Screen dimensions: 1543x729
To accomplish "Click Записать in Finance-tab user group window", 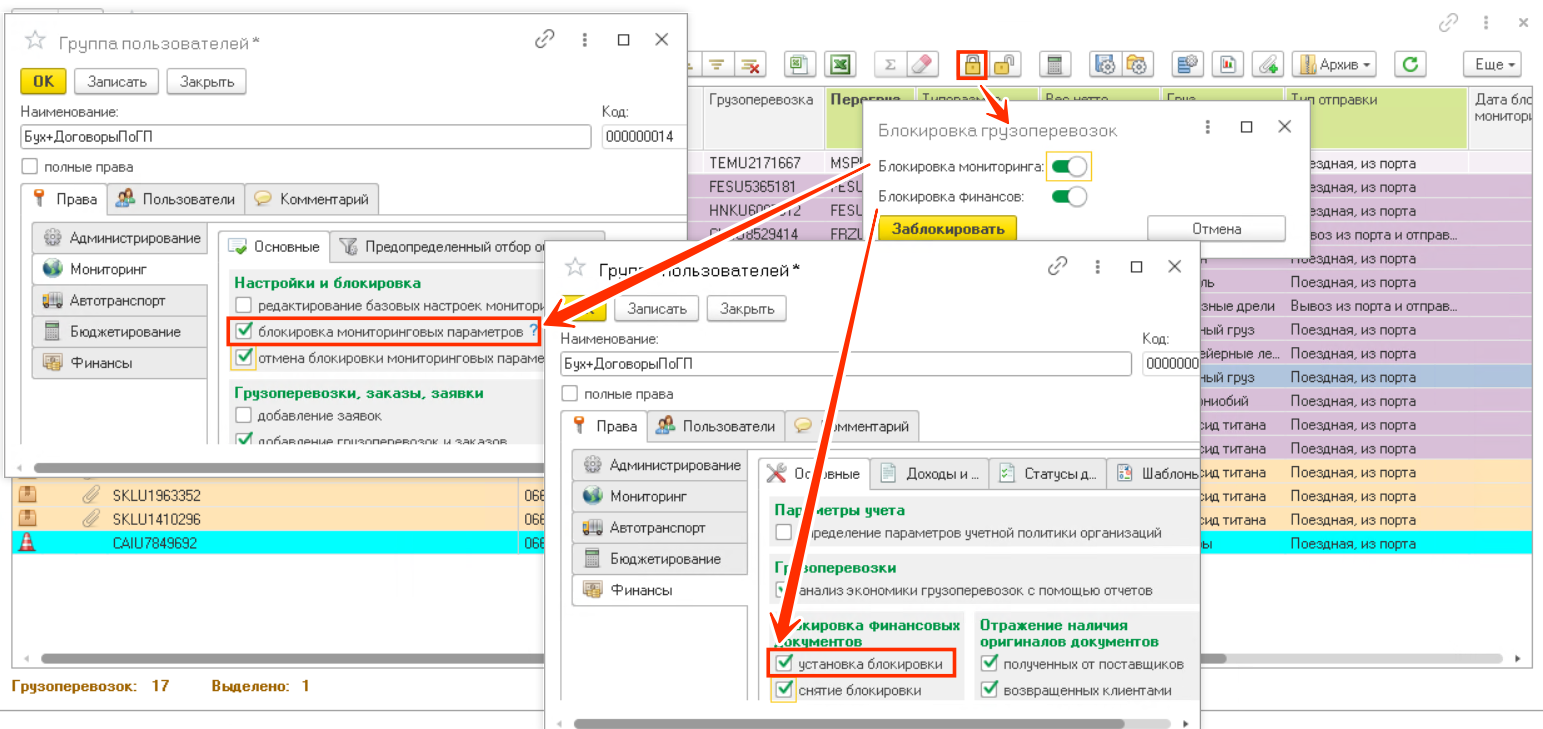I will tap(657, 309).
